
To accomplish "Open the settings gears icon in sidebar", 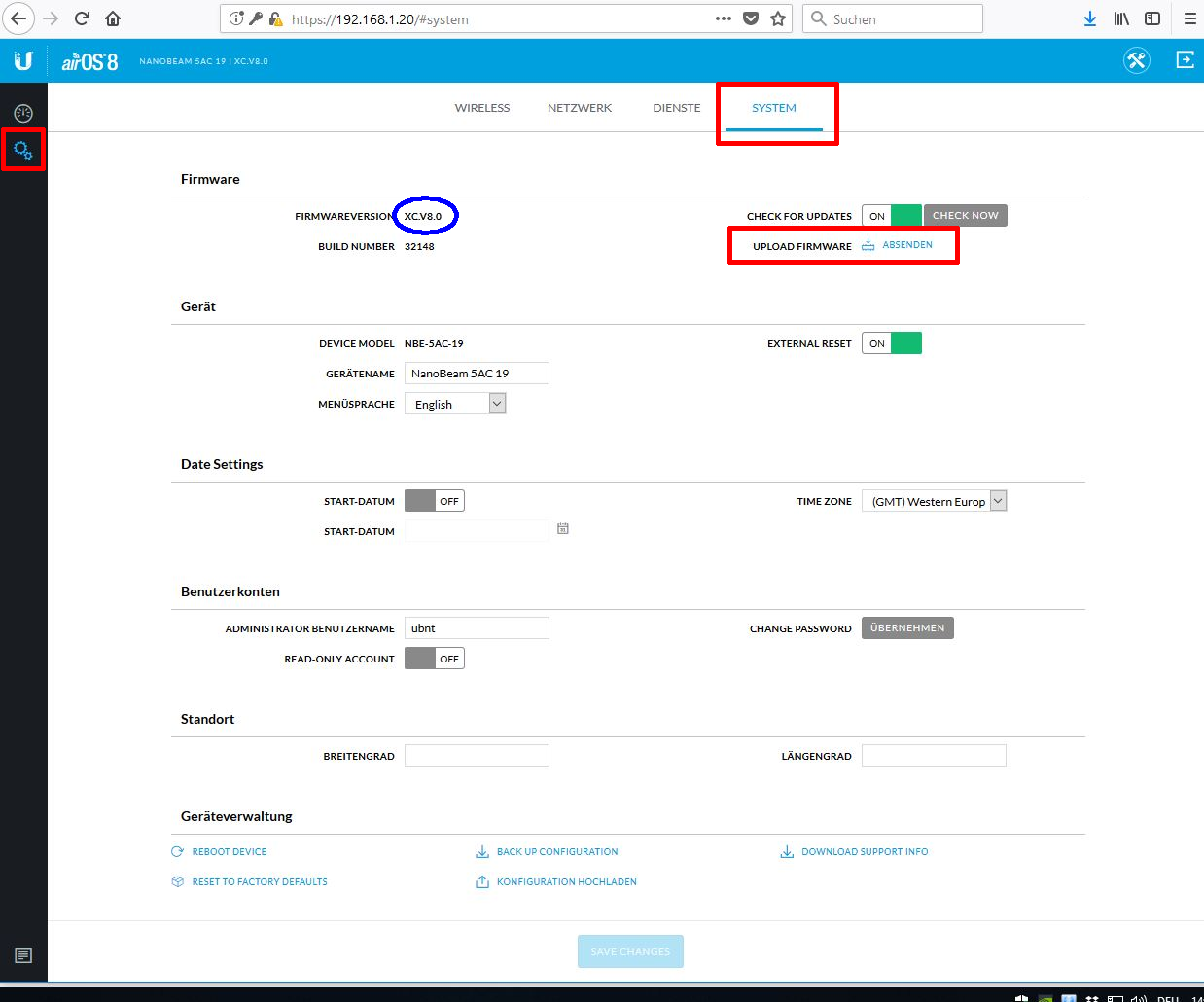I will click(23, 151).
